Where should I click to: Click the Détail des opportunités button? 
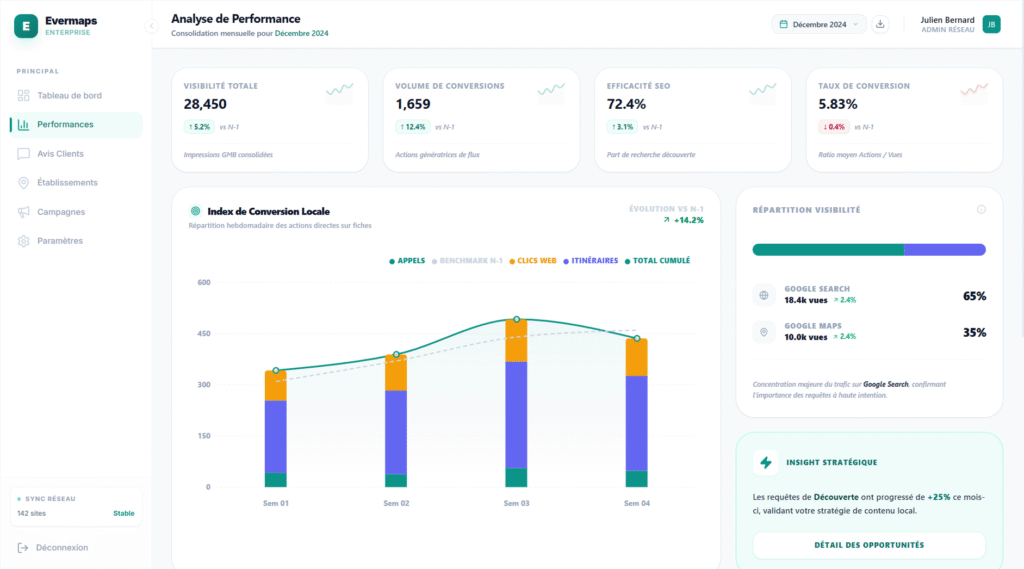click(868, 545)
